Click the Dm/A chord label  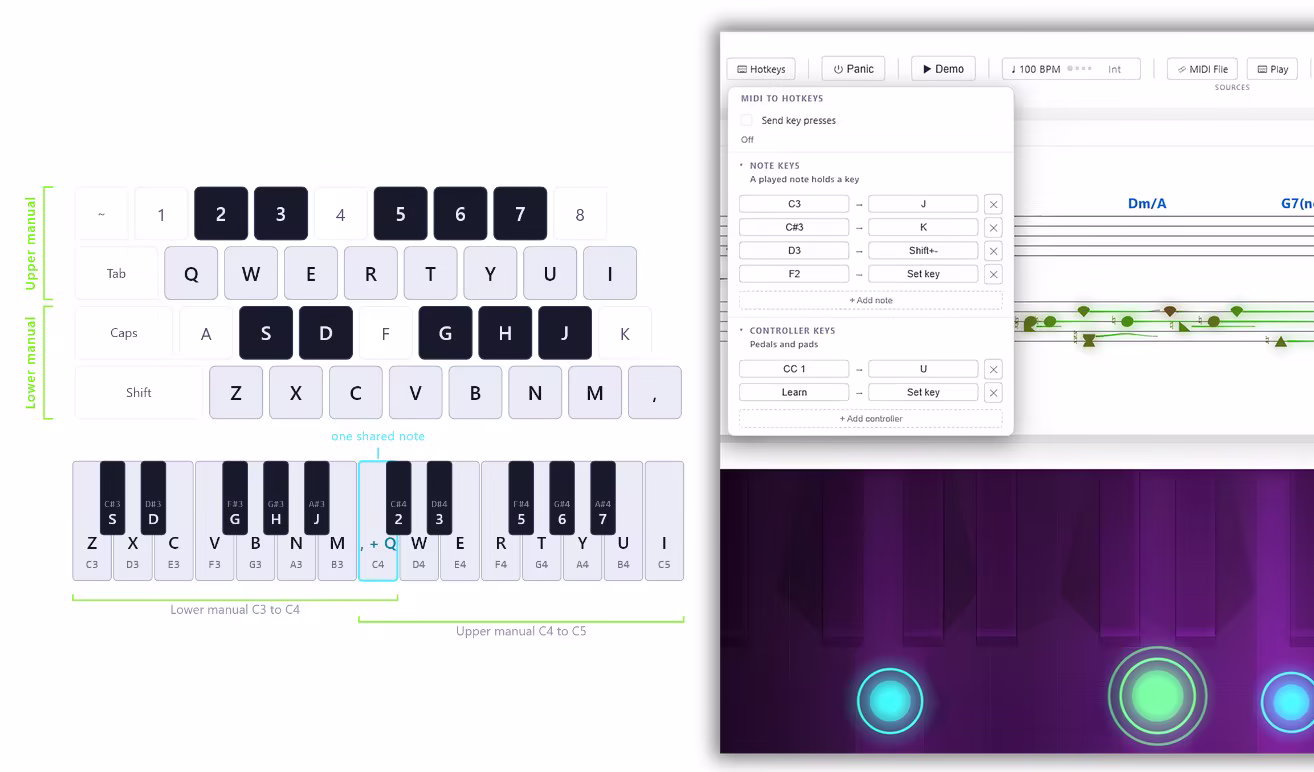coord(1147,203)
